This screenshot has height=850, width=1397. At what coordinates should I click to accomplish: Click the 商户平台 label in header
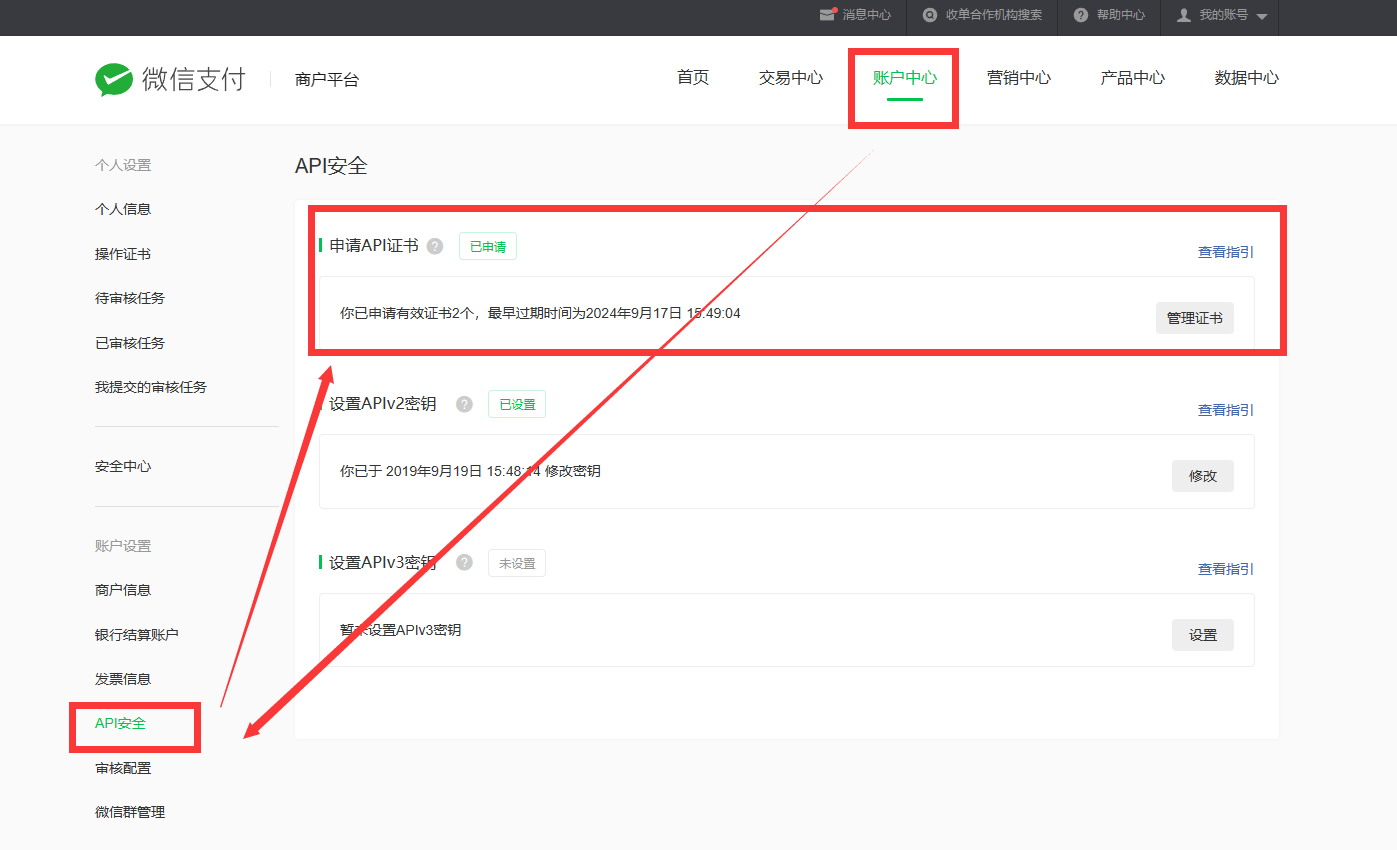(x=327, y=80)
